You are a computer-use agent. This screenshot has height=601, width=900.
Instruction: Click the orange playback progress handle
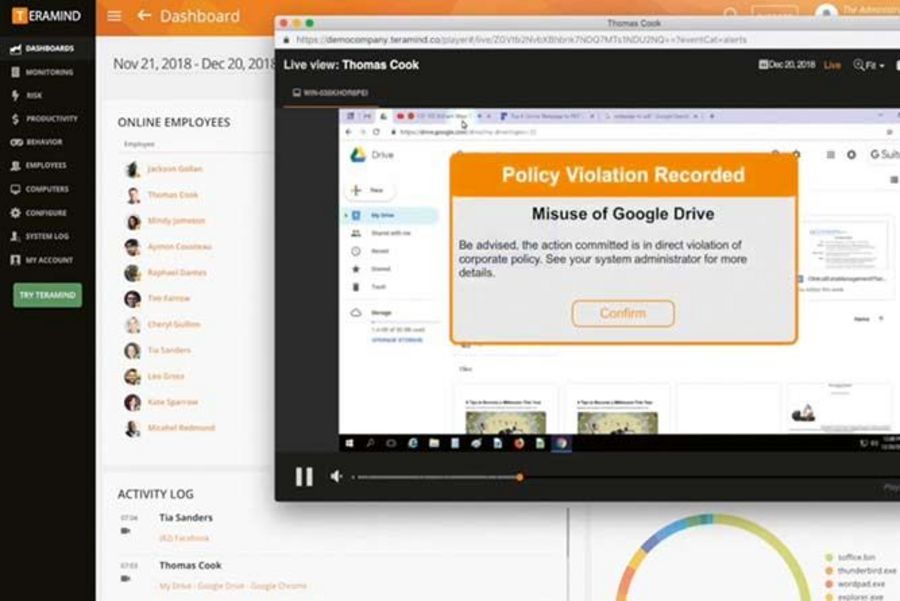click(519, 477)
